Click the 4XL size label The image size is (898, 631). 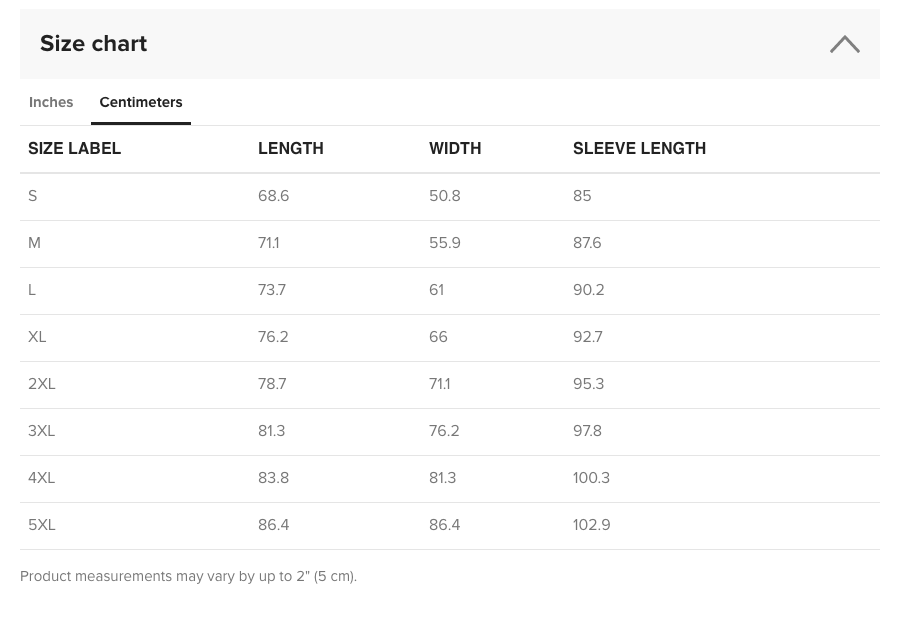coord(42,478)
